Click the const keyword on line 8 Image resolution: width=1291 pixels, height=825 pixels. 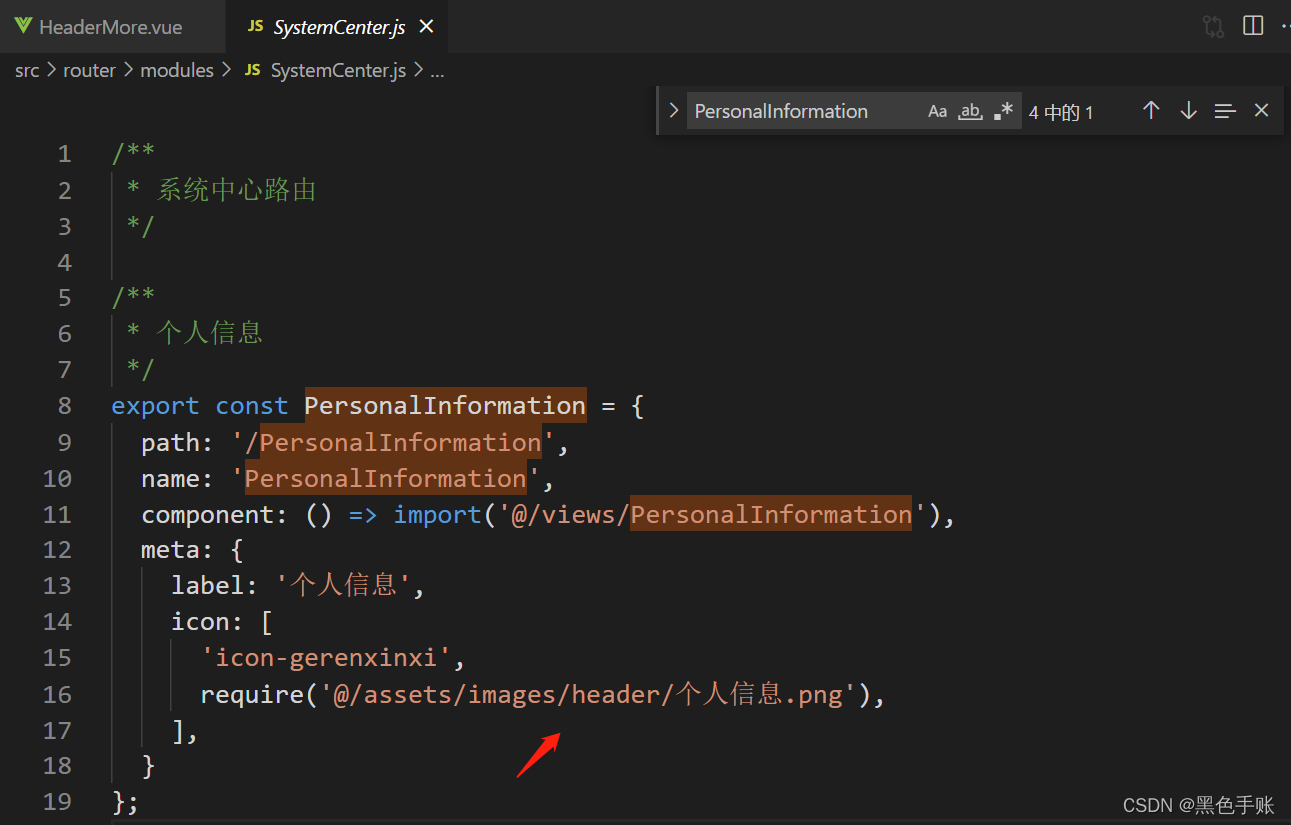coord(252,406)
